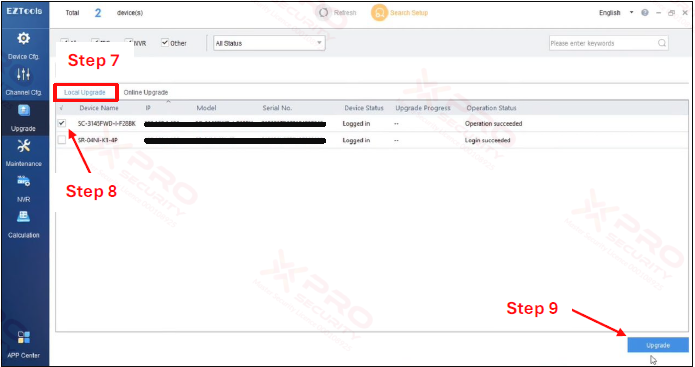Toggle the Other filter checkbox

point(165,43)
